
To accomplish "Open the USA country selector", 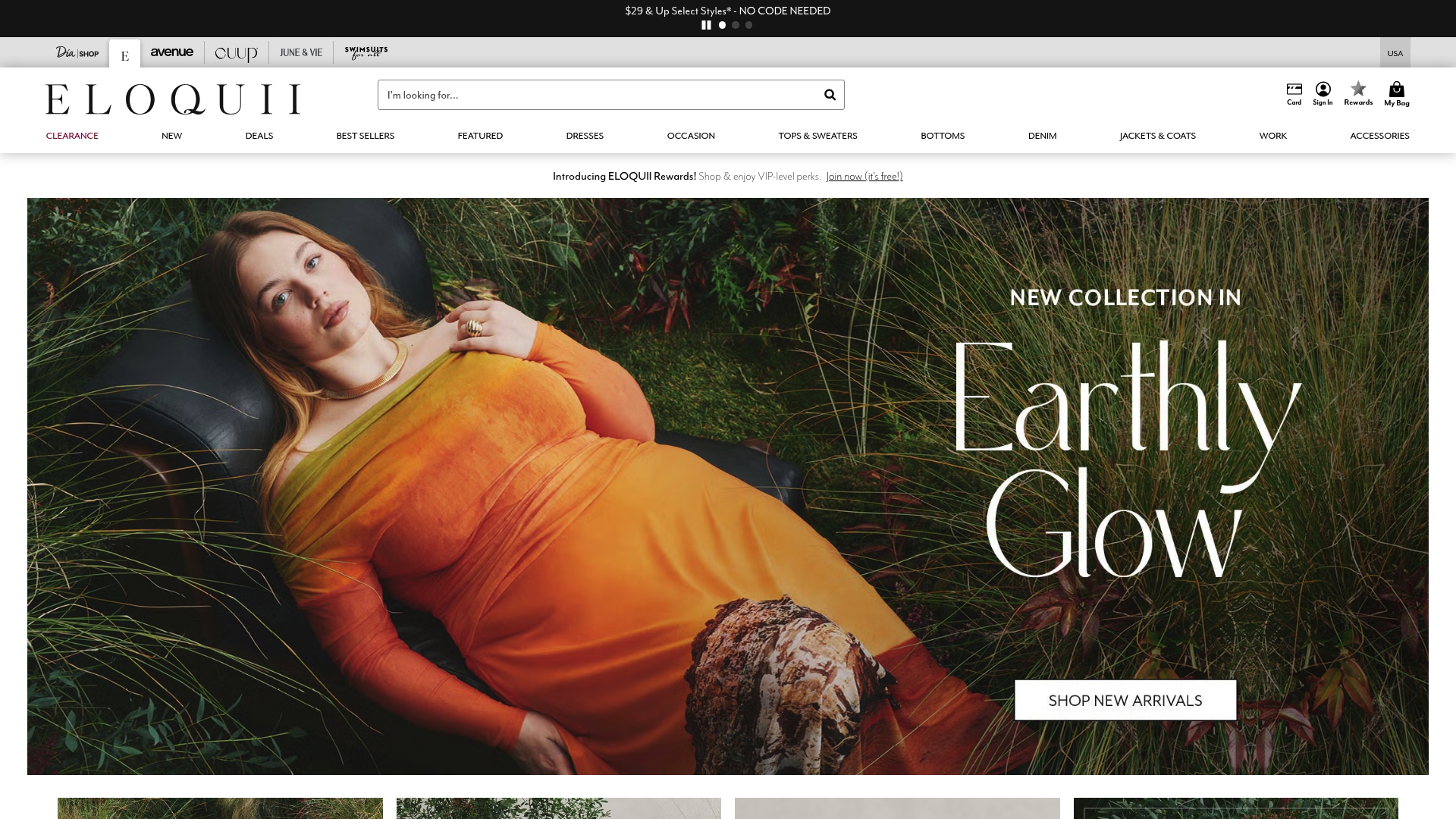I will pyautogui.click(x=1395, y=52).
